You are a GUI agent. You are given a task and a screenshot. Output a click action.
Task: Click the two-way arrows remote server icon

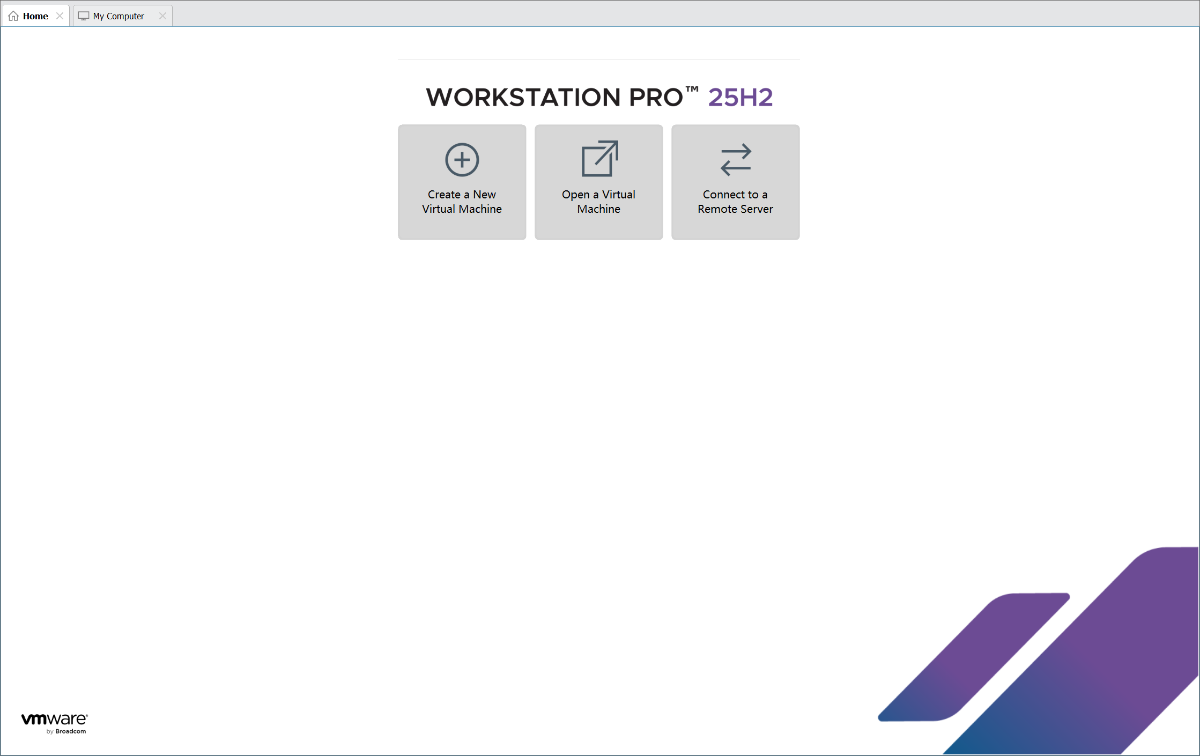tap(735, 160)
